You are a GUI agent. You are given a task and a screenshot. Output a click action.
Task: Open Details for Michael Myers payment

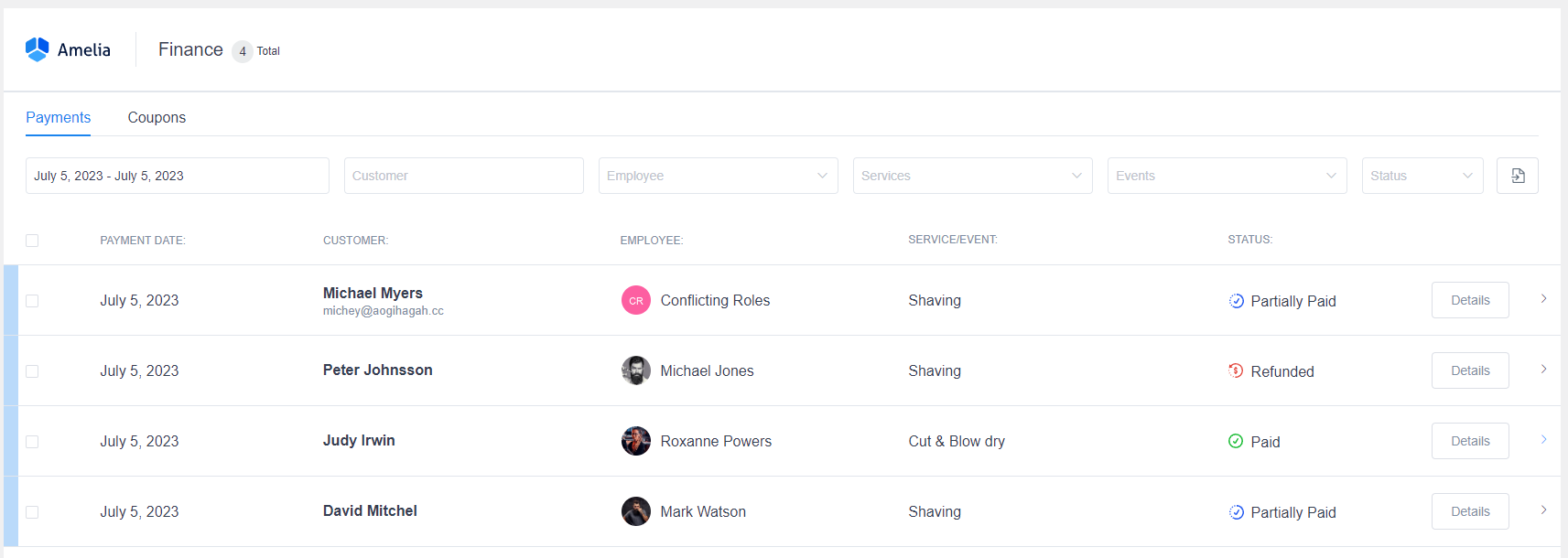pyautogui.click(x=1469, y=300)
